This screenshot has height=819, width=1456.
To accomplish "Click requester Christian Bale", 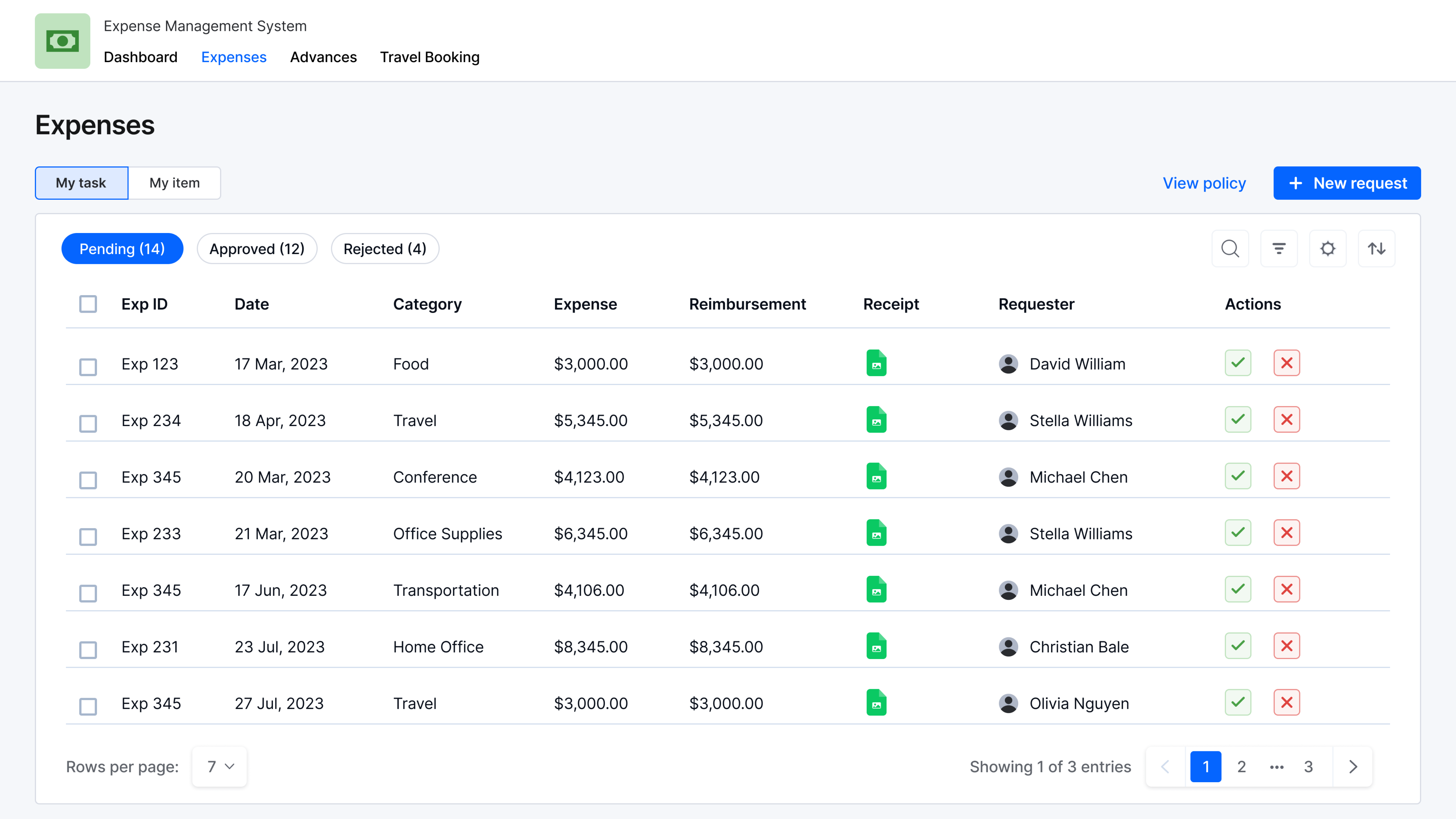I will [1079, 647].
